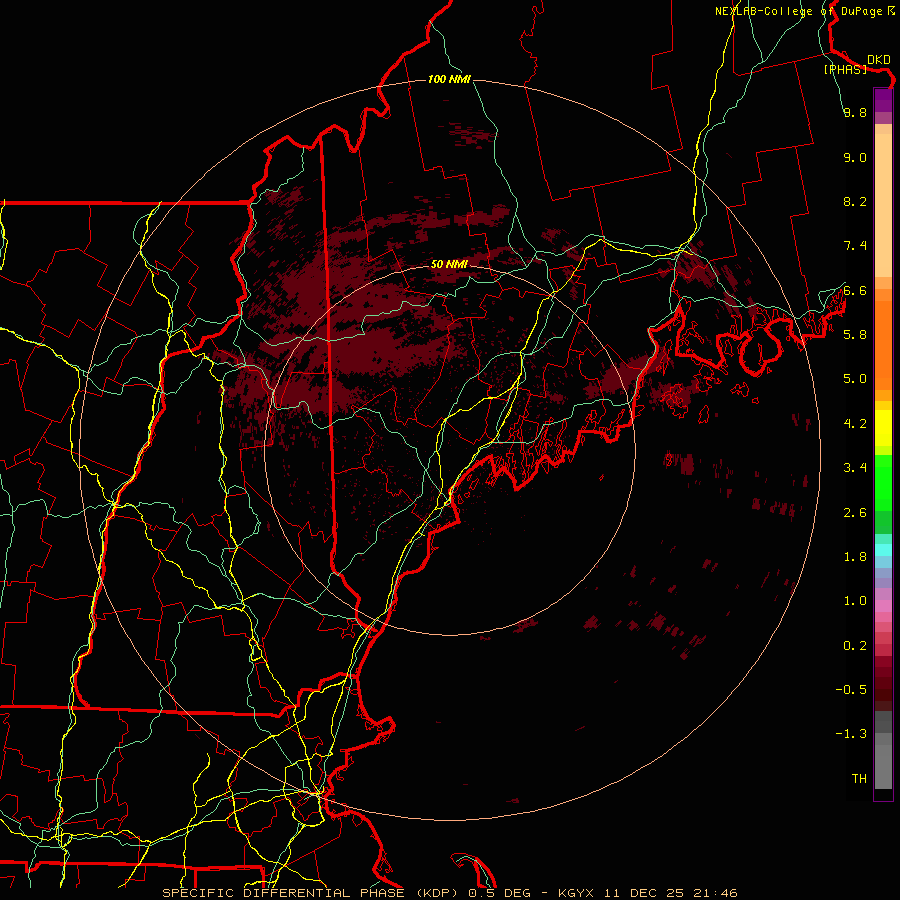The image size is (900, 900).
Task: Click the DKD legend title
Action: tap(879, 60)
